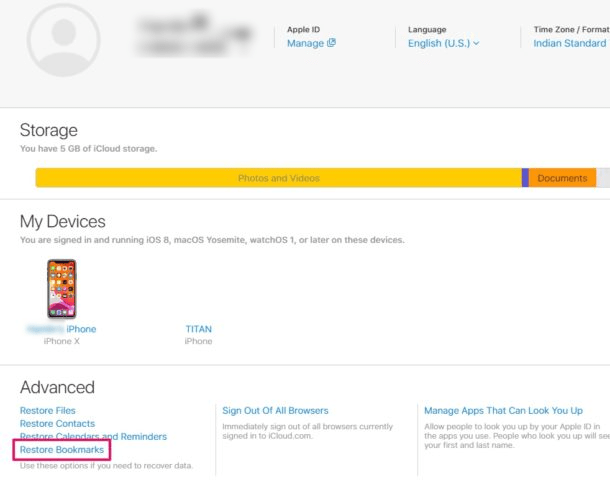The height and width of the screenshot is (492, 610).
Task: Expand the English (U.S.) language dropdown
Action: pos(443,43)
